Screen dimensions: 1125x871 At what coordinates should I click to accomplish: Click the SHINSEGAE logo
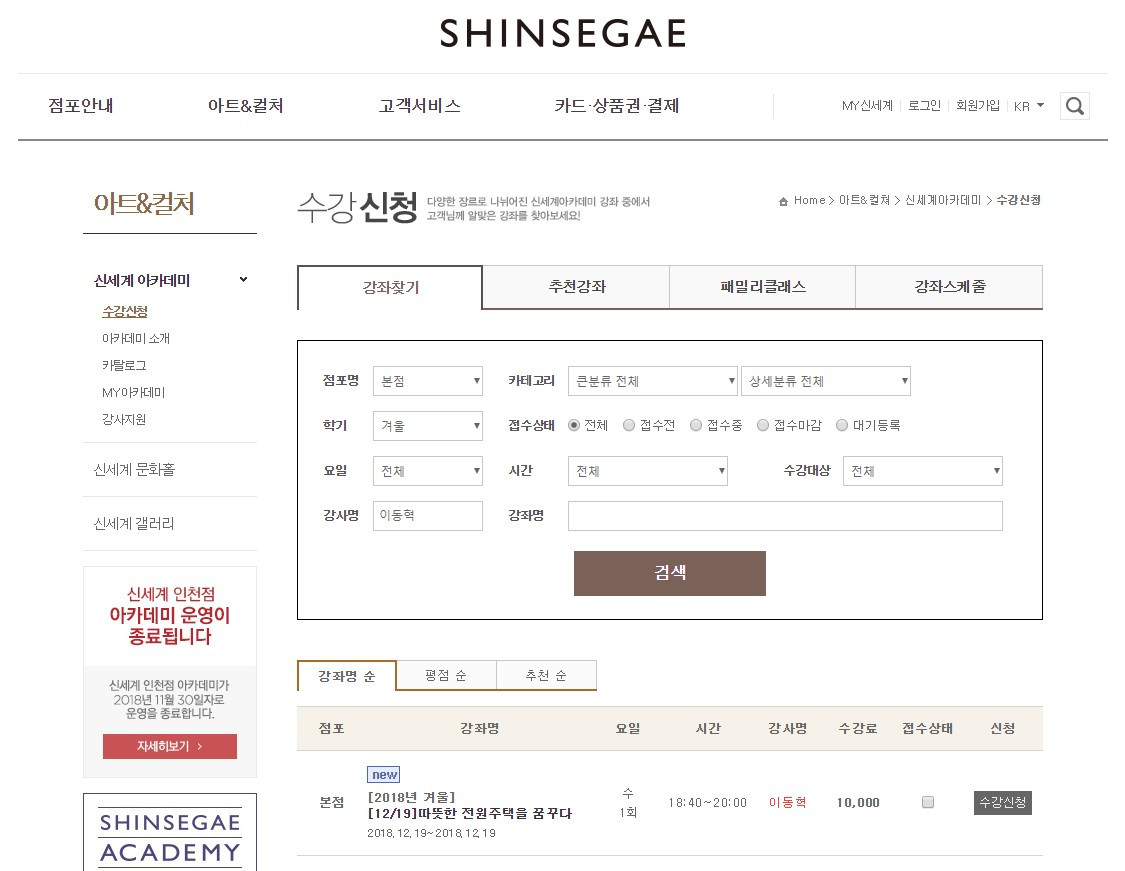click(562, 33)
